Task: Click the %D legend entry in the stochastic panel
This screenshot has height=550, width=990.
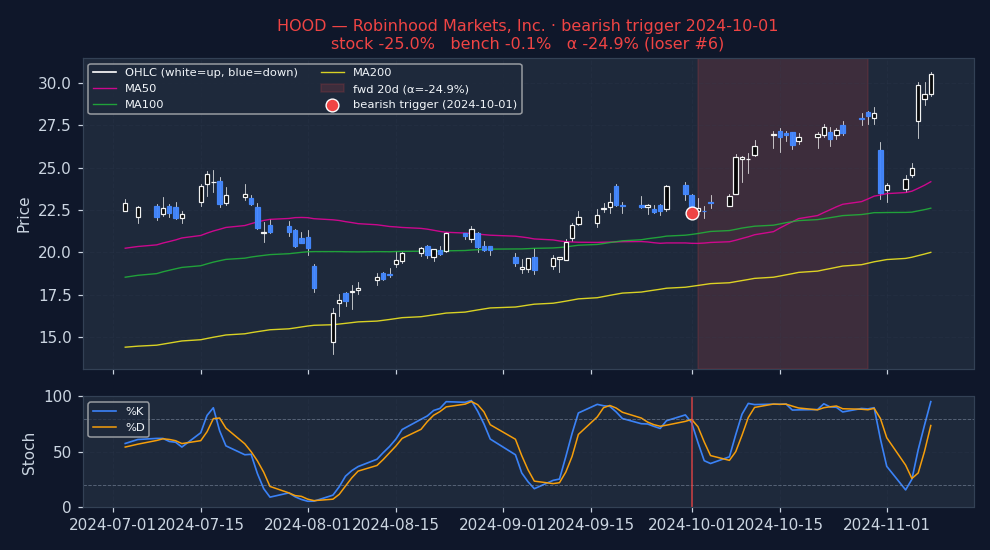Action: click(118, 427)
